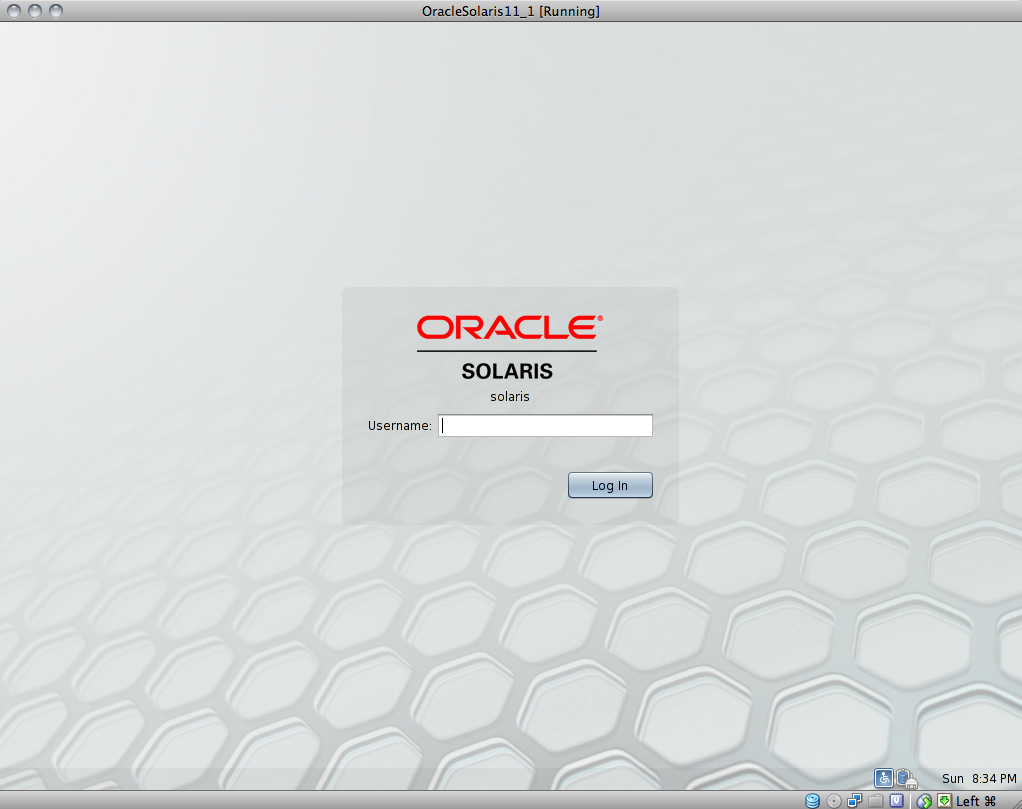1022x809 pixels.
Task: Open the VirtualBox network adapter indicator
Action: [x=854, y=801]
